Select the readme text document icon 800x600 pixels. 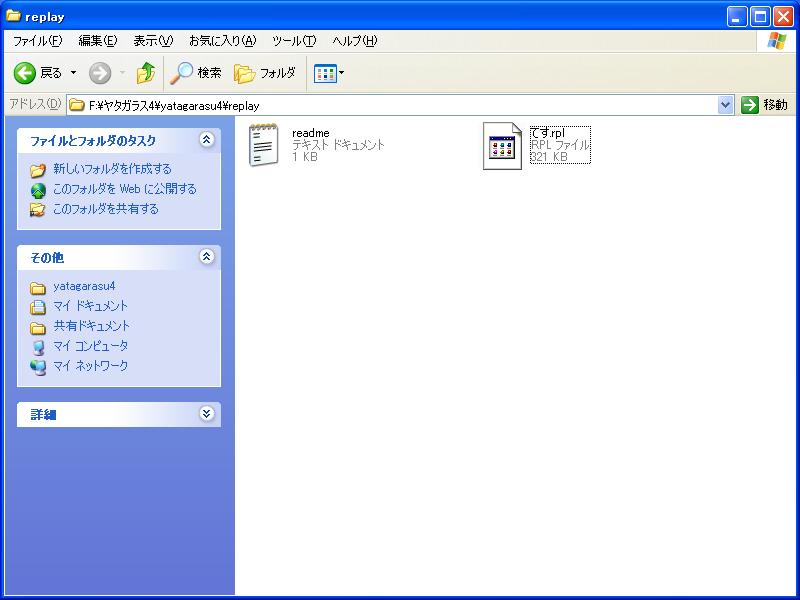coord(263,144)
